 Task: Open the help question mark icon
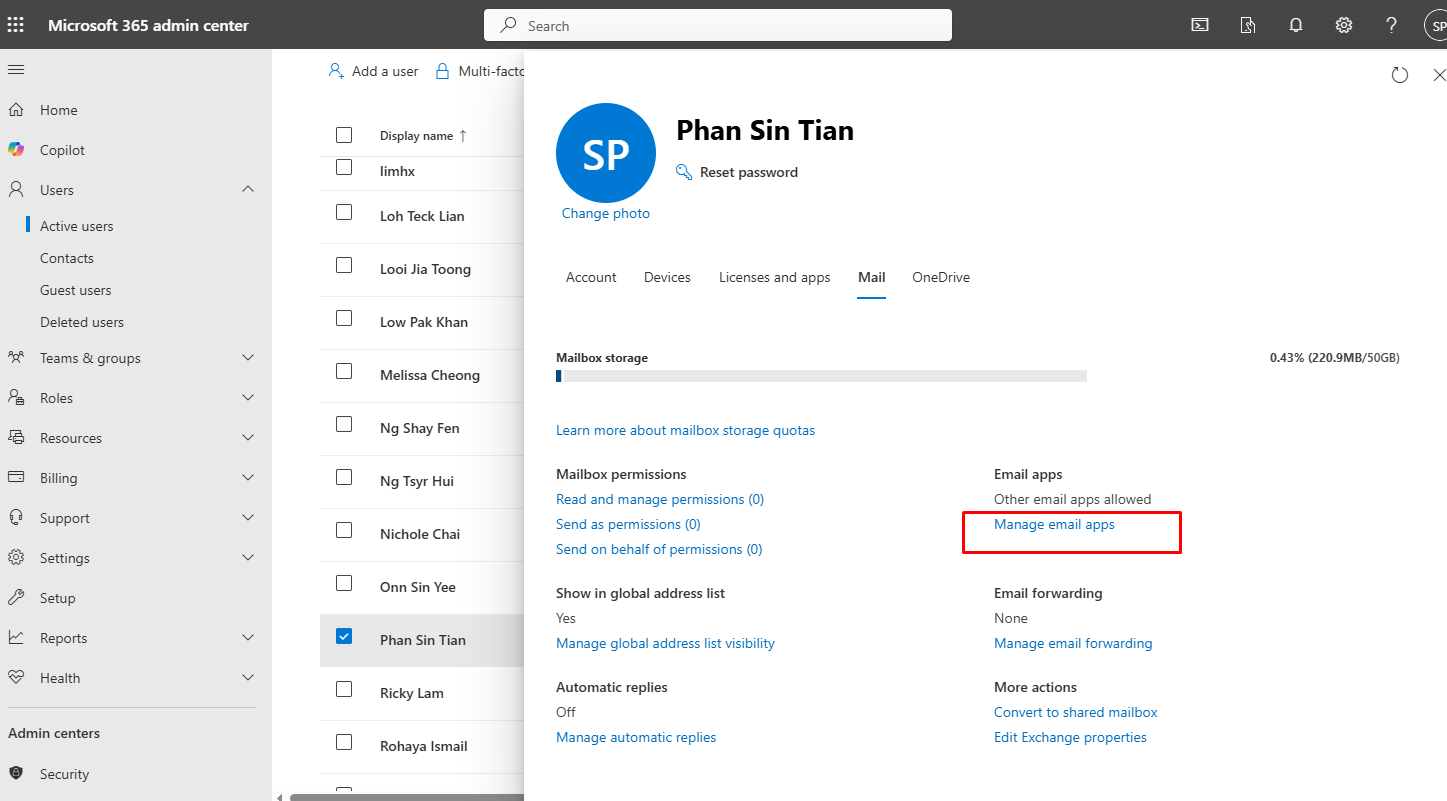(1392, 25)
